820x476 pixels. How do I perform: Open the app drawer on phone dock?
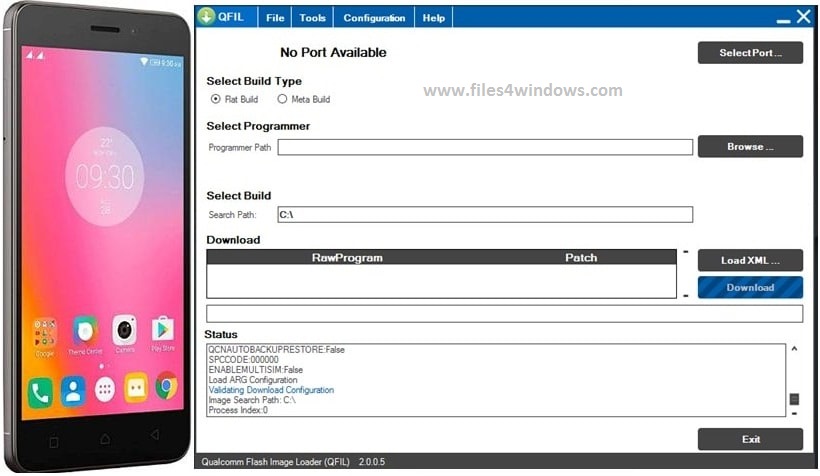pos(105,389)
